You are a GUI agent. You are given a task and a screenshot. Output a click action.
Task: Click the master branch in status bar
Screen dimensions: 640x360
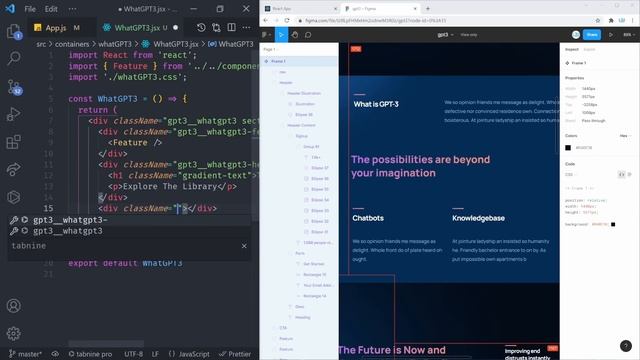click(25, 354)
